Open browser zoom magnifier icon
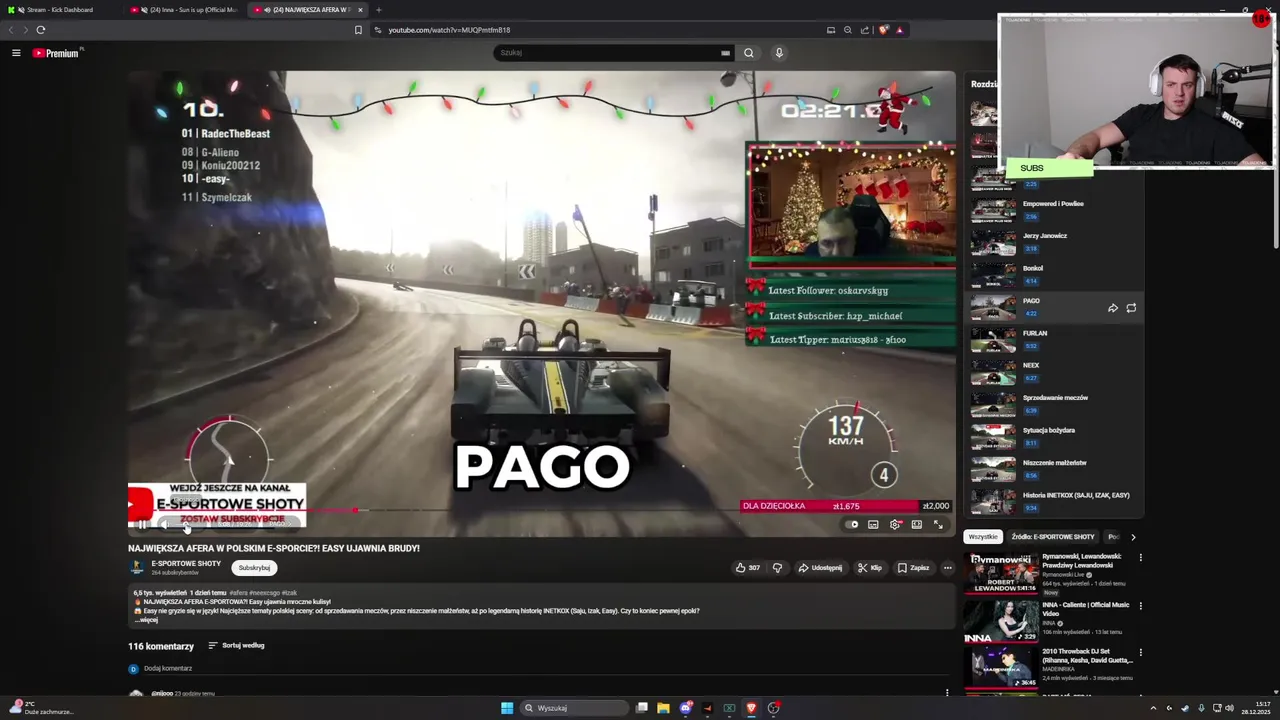 pos(848,30)
